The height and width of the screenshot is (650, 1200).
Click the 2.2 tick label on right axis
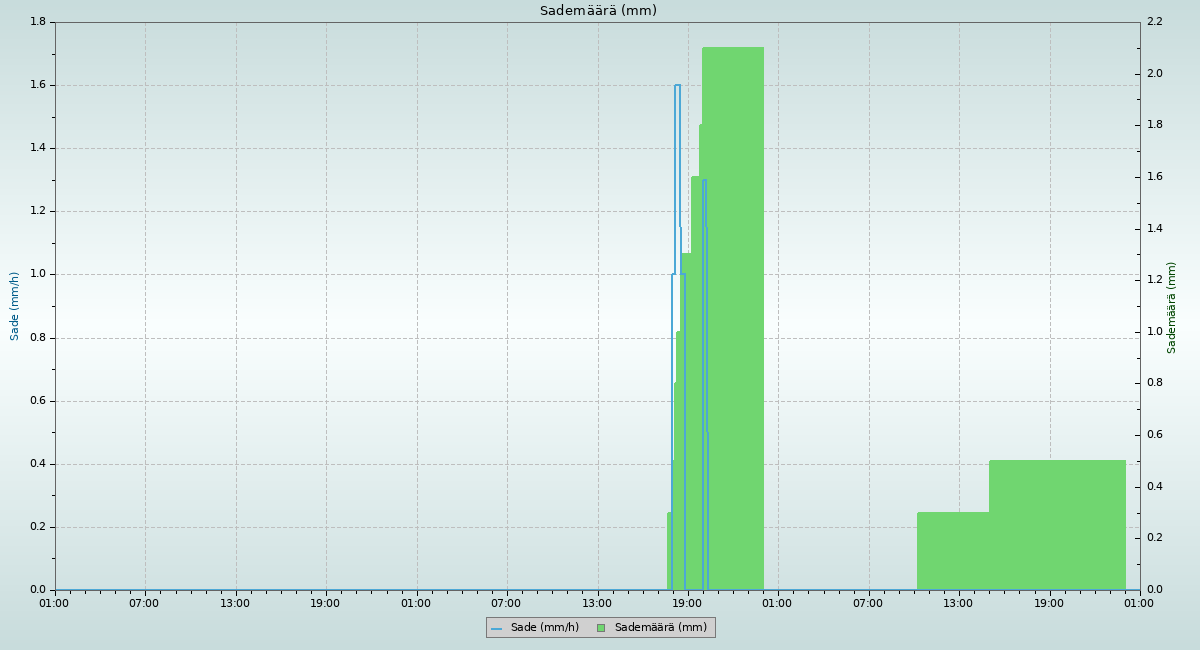pyautogui.click(x=1154, y=22)
